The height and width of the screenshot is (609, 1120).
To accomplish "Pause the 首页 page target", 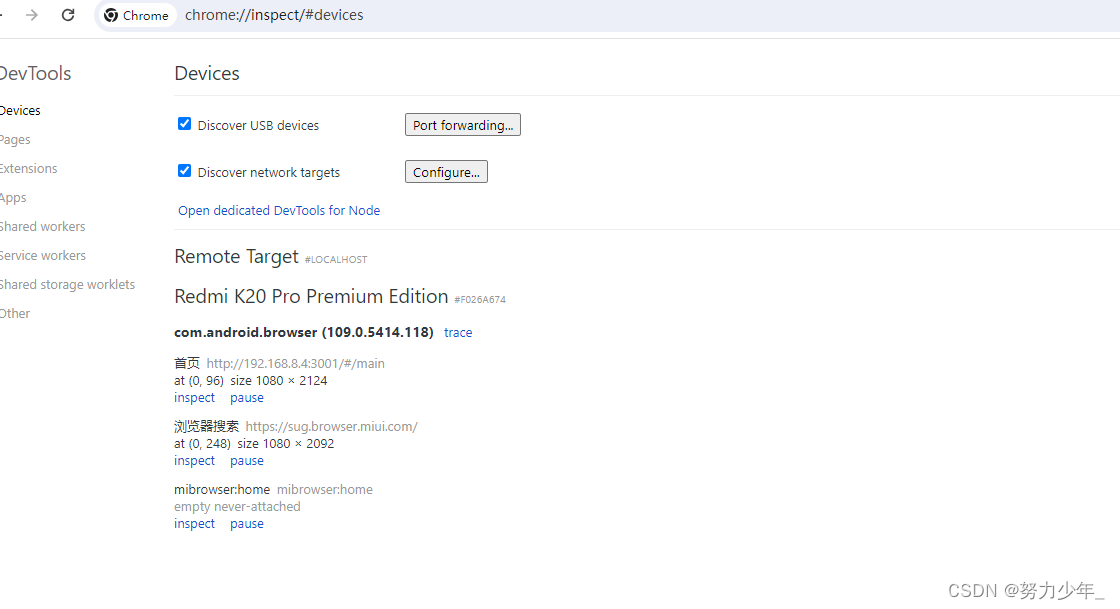I will (246, 398).
